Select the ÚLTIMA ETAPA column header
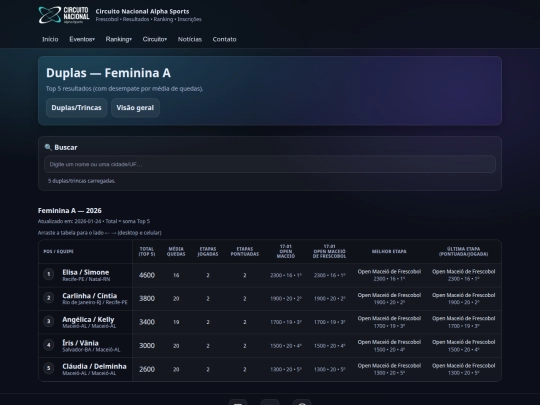 [464, 251]
